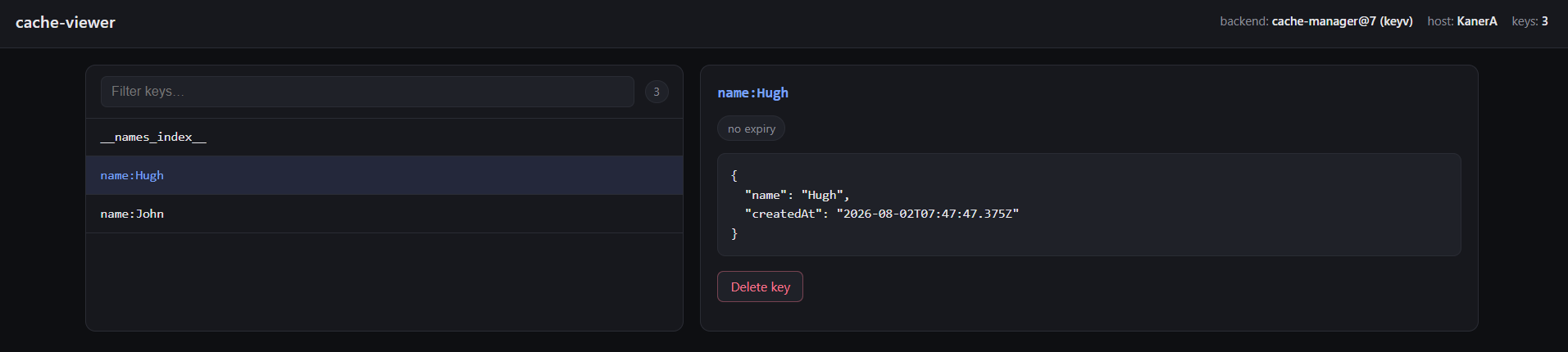Click the 'keys: 3' header status

(x=1530, y=21)
